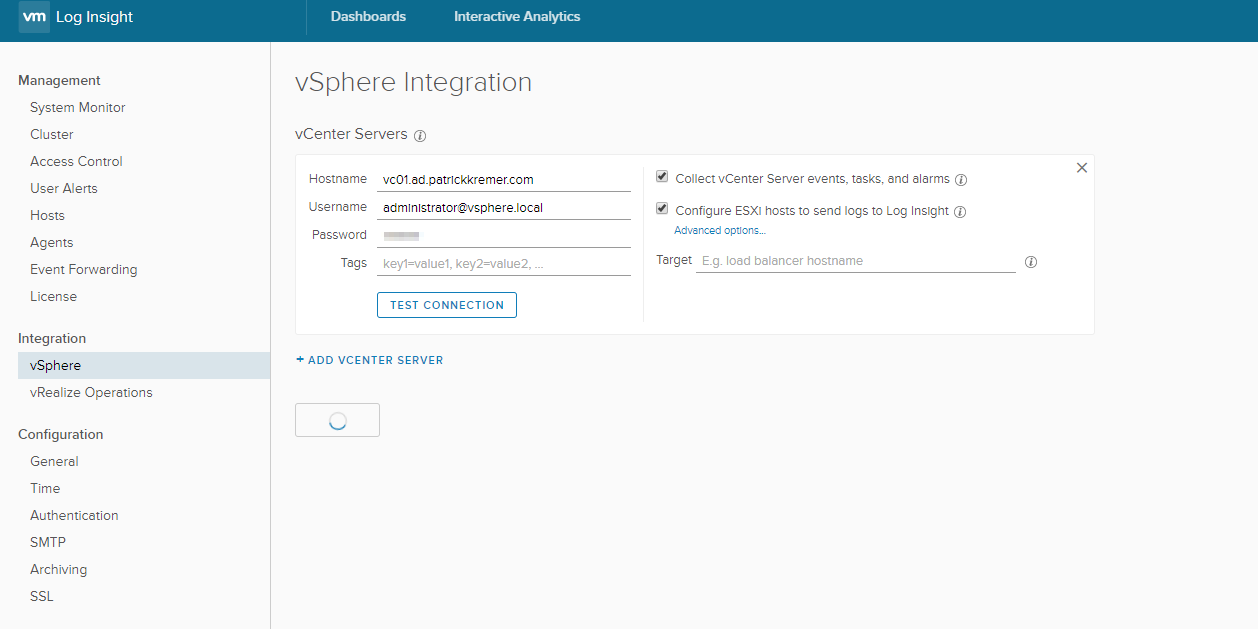1258x629 pixels.
Task: Toggle Configure ESXi hosts to send logs checkbox
Action: 662,209
